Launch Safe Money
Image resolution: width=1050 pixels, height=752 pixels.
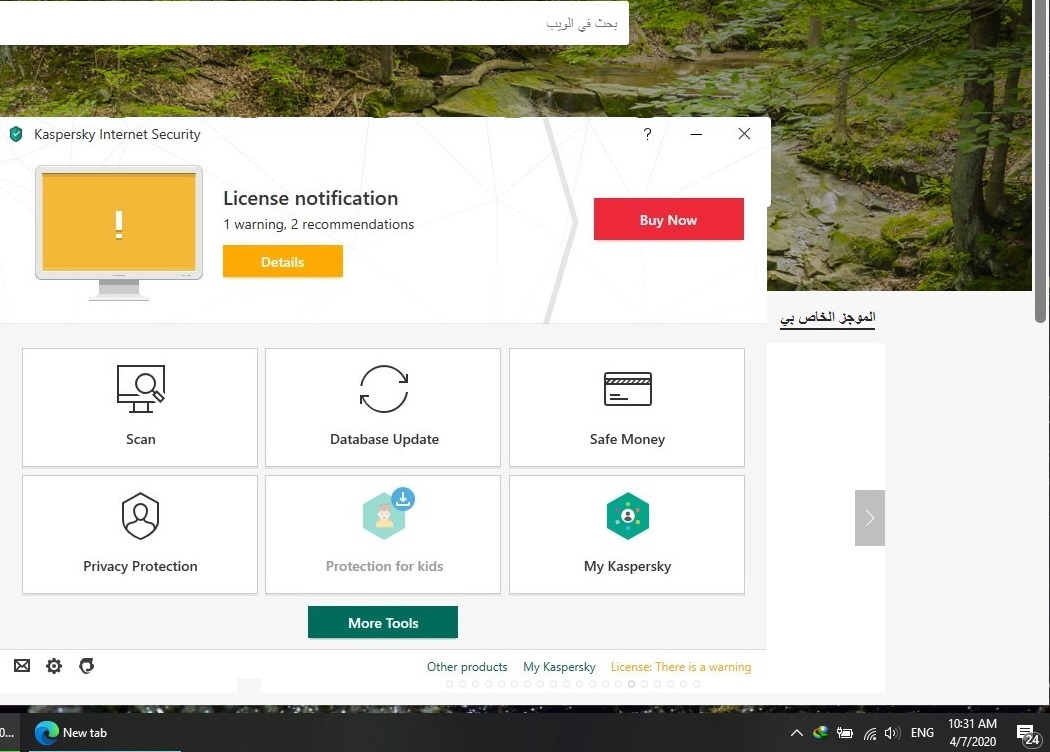click(627, 407)
